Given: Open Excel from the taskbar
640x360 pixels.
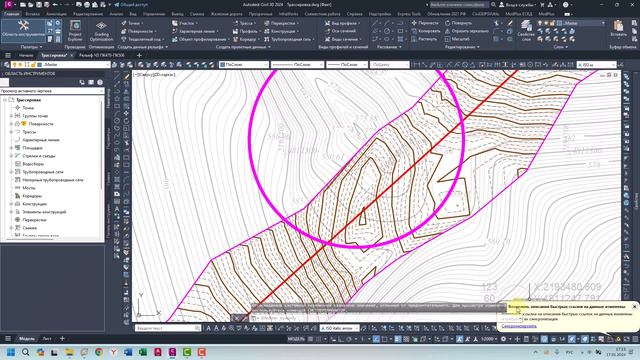Looking at the screenshot, I should click(143, 352).
